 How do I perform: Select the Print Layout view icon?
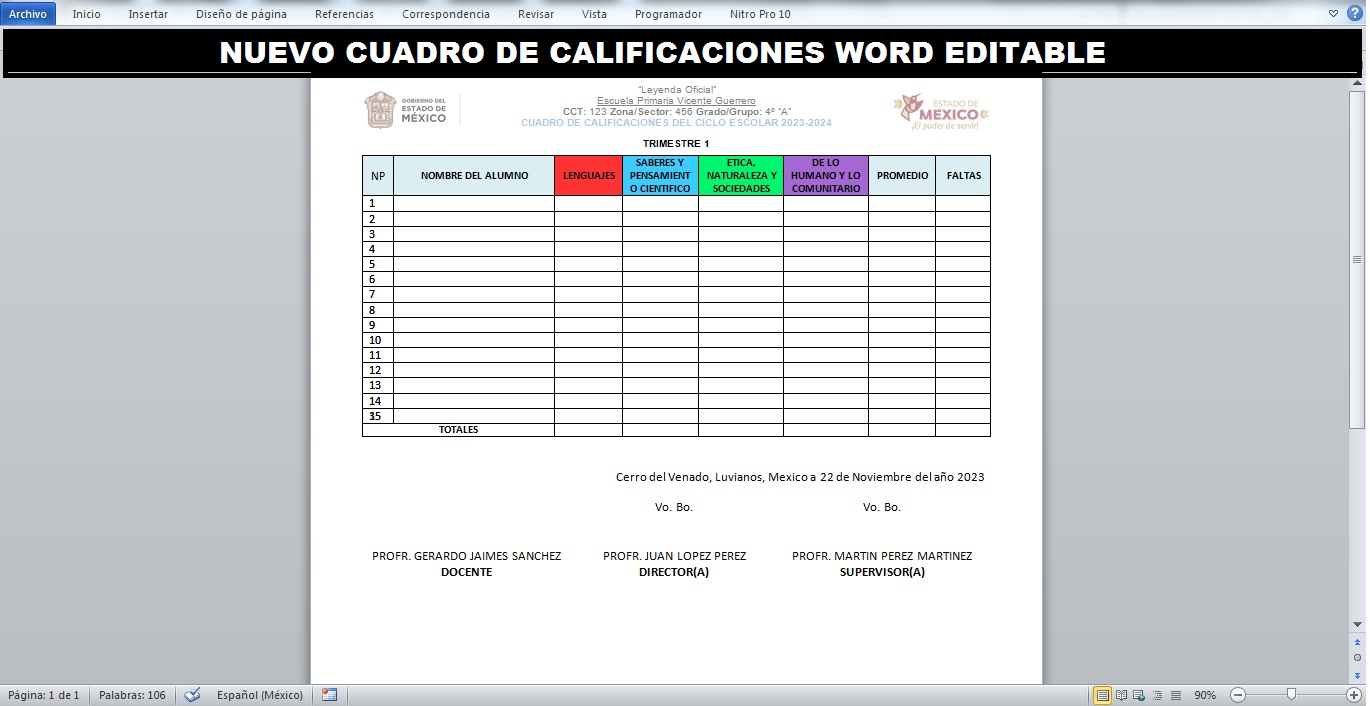(x=1103, y=695)
